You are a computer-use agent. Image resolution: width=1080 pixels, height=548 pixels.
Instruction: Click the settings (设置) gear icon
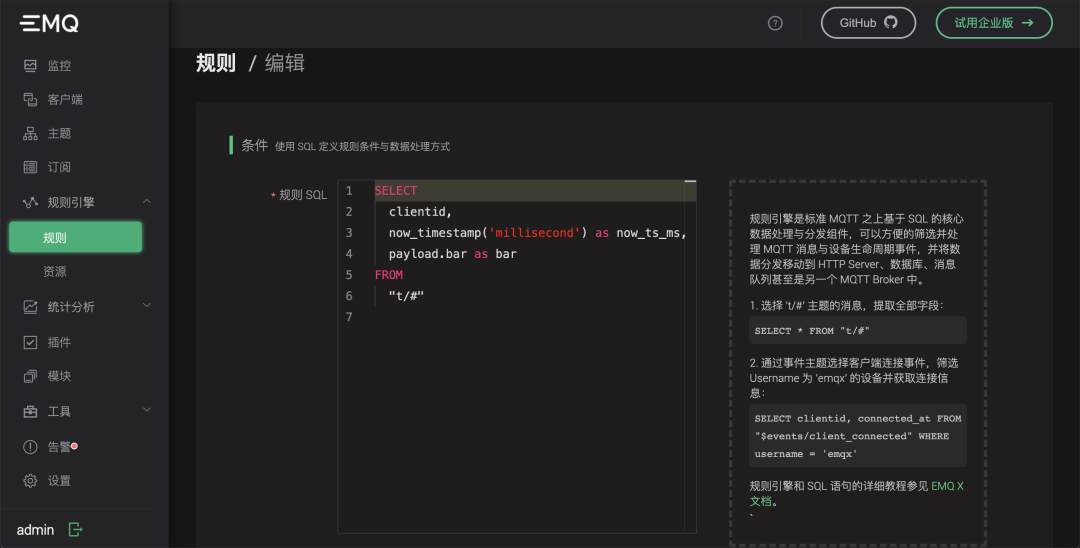pos(30,481)
